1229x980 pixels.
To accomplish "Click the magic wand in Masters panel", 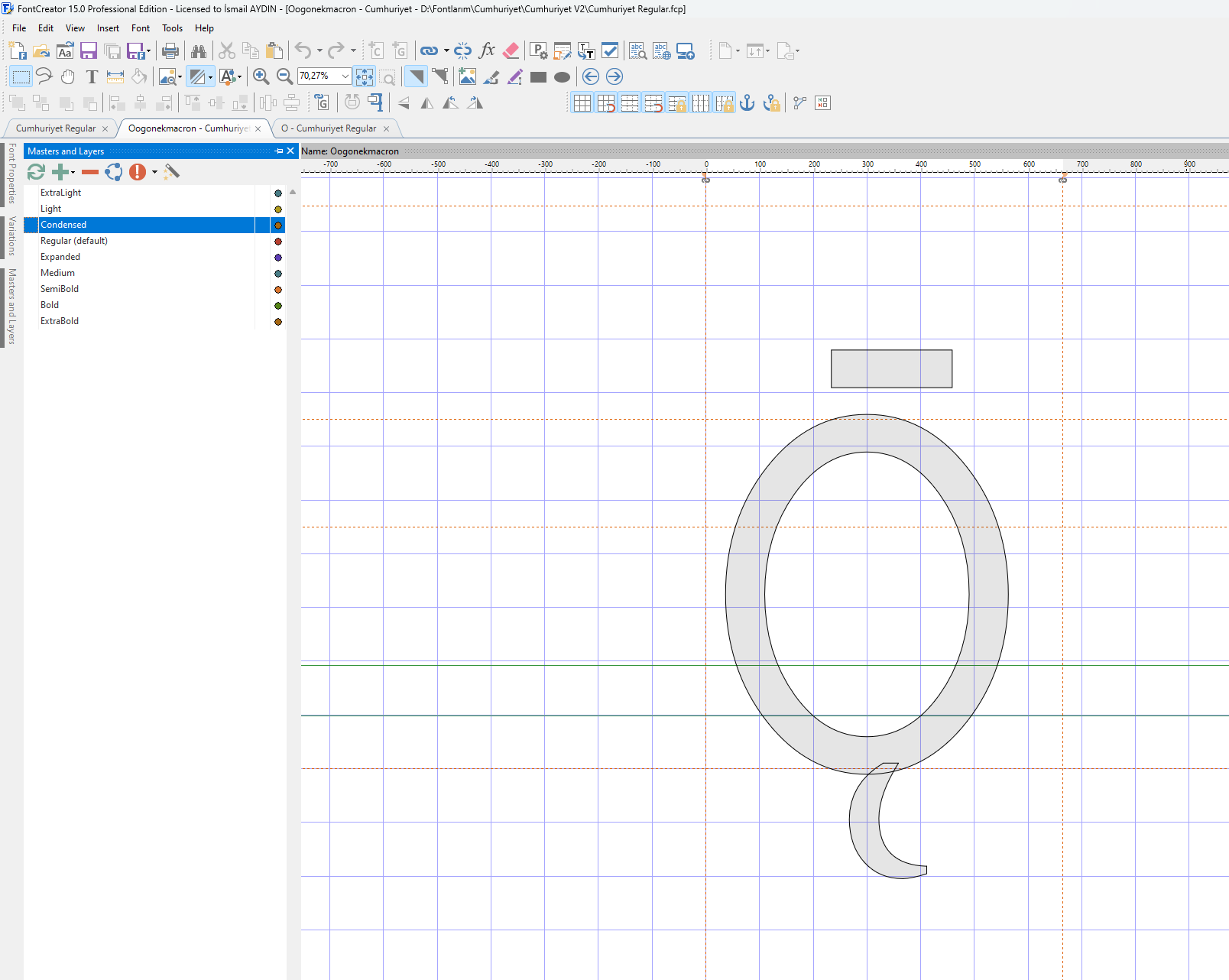I will (x=172, y=172).
